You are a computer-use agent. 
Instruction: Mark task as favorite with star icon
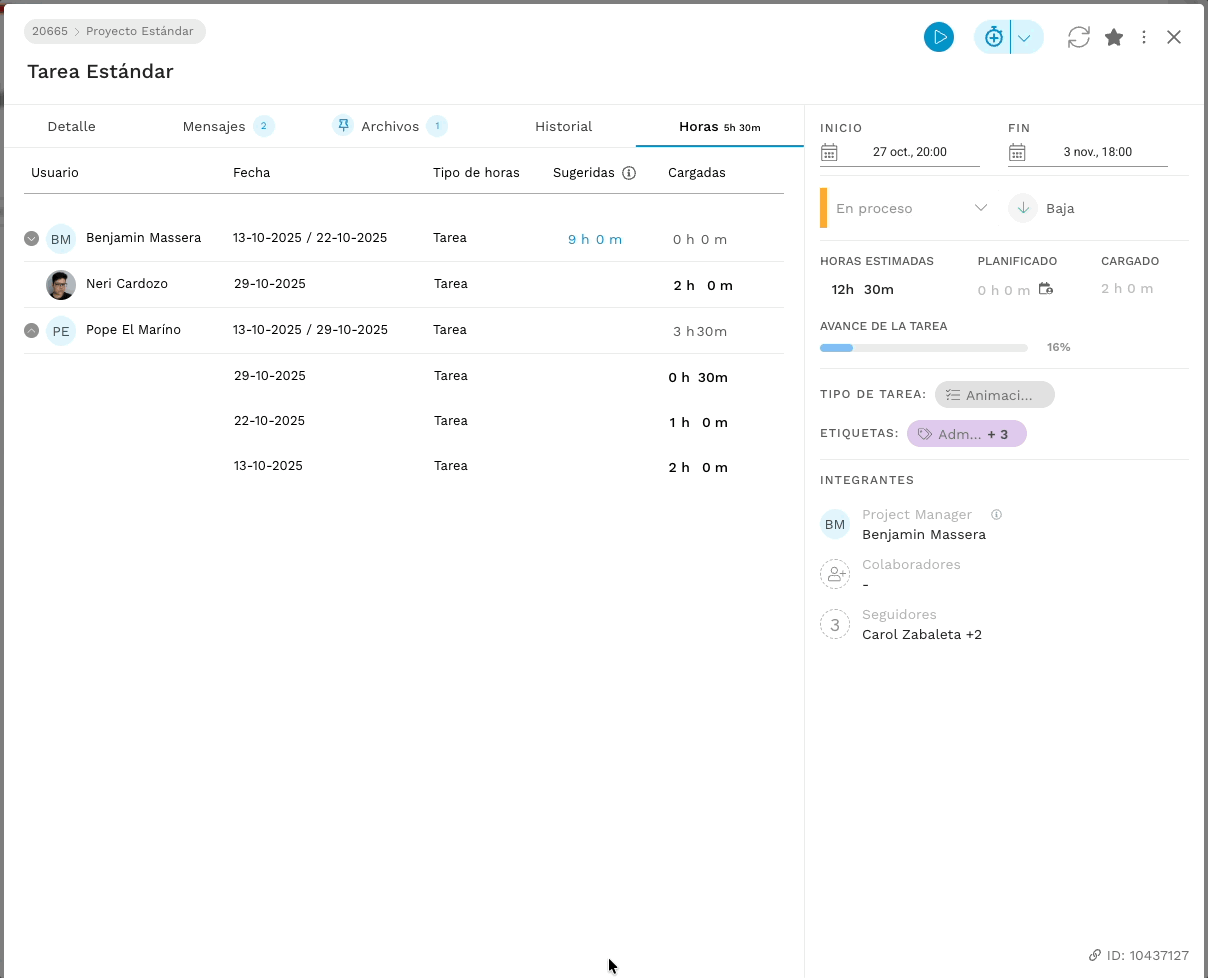click(x=1114, y=38)
